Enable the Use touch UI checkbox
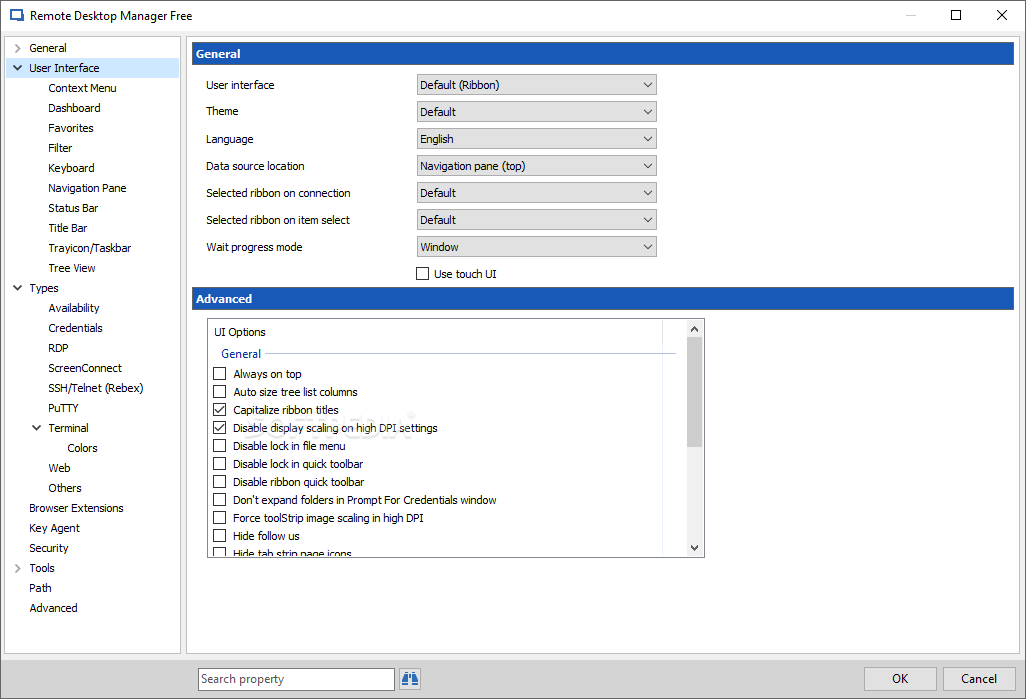 click(423, 274)
